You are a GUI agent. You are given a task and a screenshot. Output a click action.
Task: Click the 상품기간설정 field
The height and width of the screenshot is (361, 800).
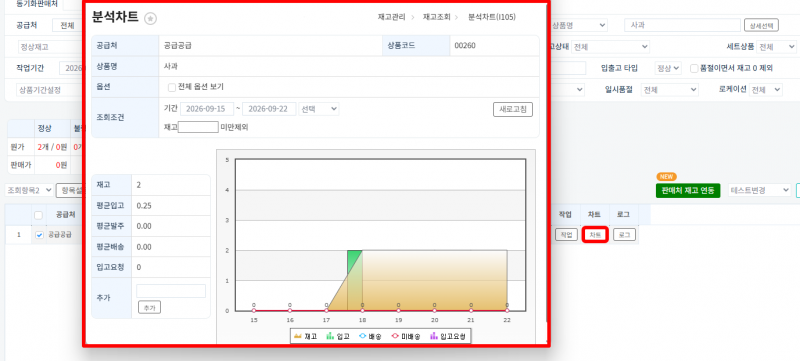(x=49, y=90)
